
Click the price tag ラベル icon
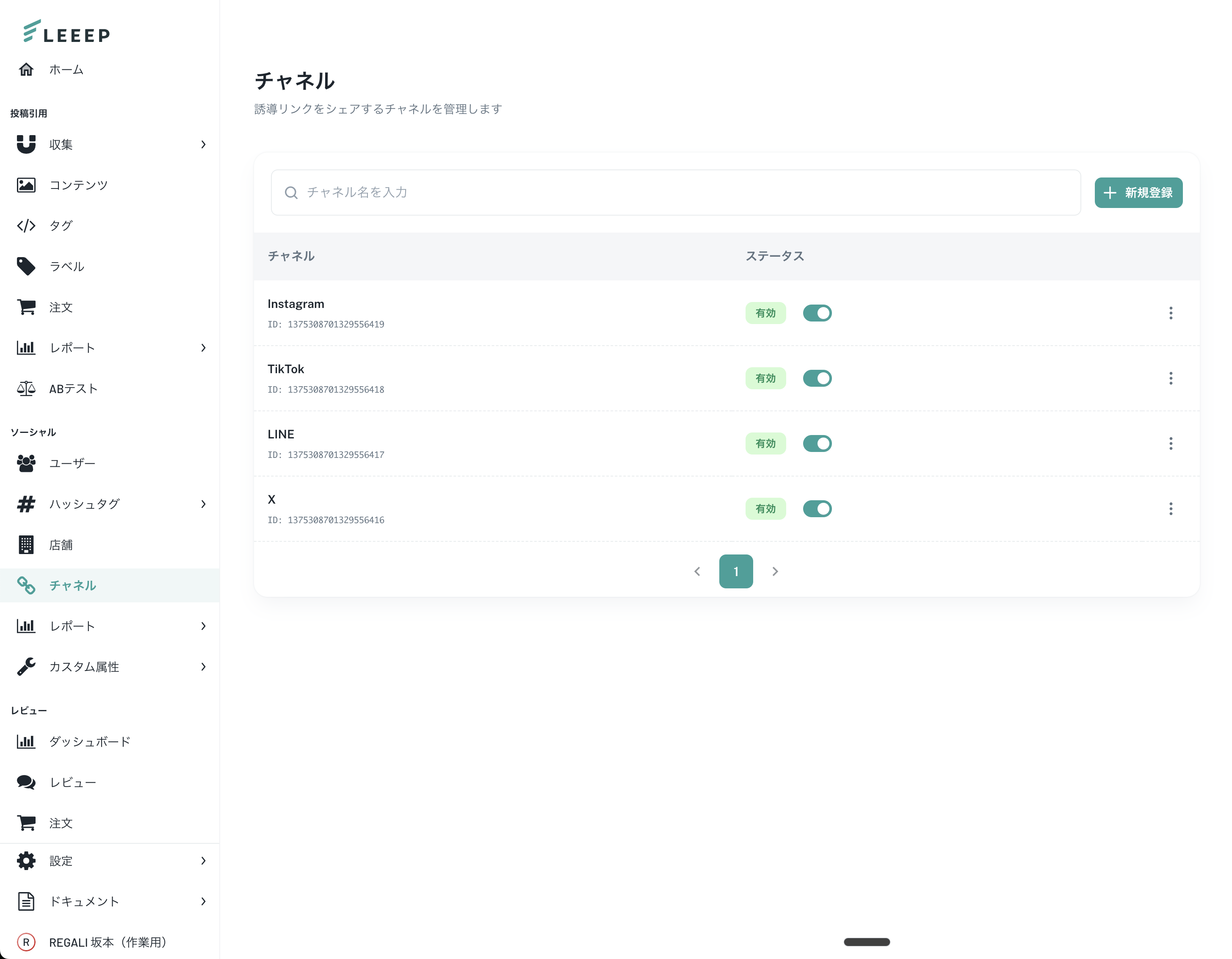26,266
